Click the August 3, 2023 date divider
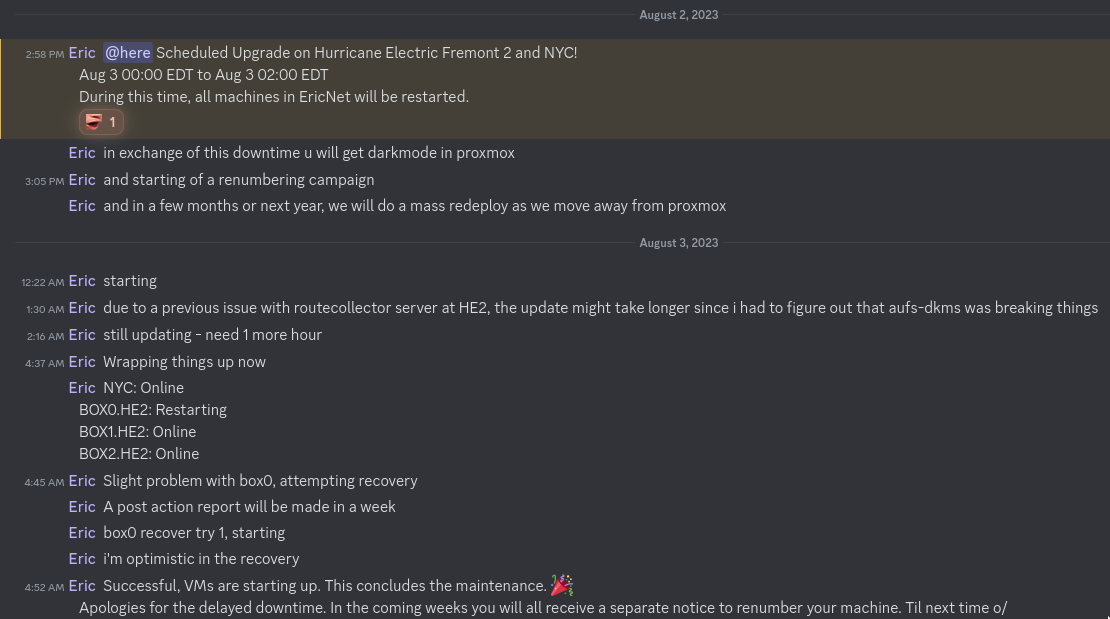Image resolution: width=1110 pixels, height=619 pixels. (679, 243)
